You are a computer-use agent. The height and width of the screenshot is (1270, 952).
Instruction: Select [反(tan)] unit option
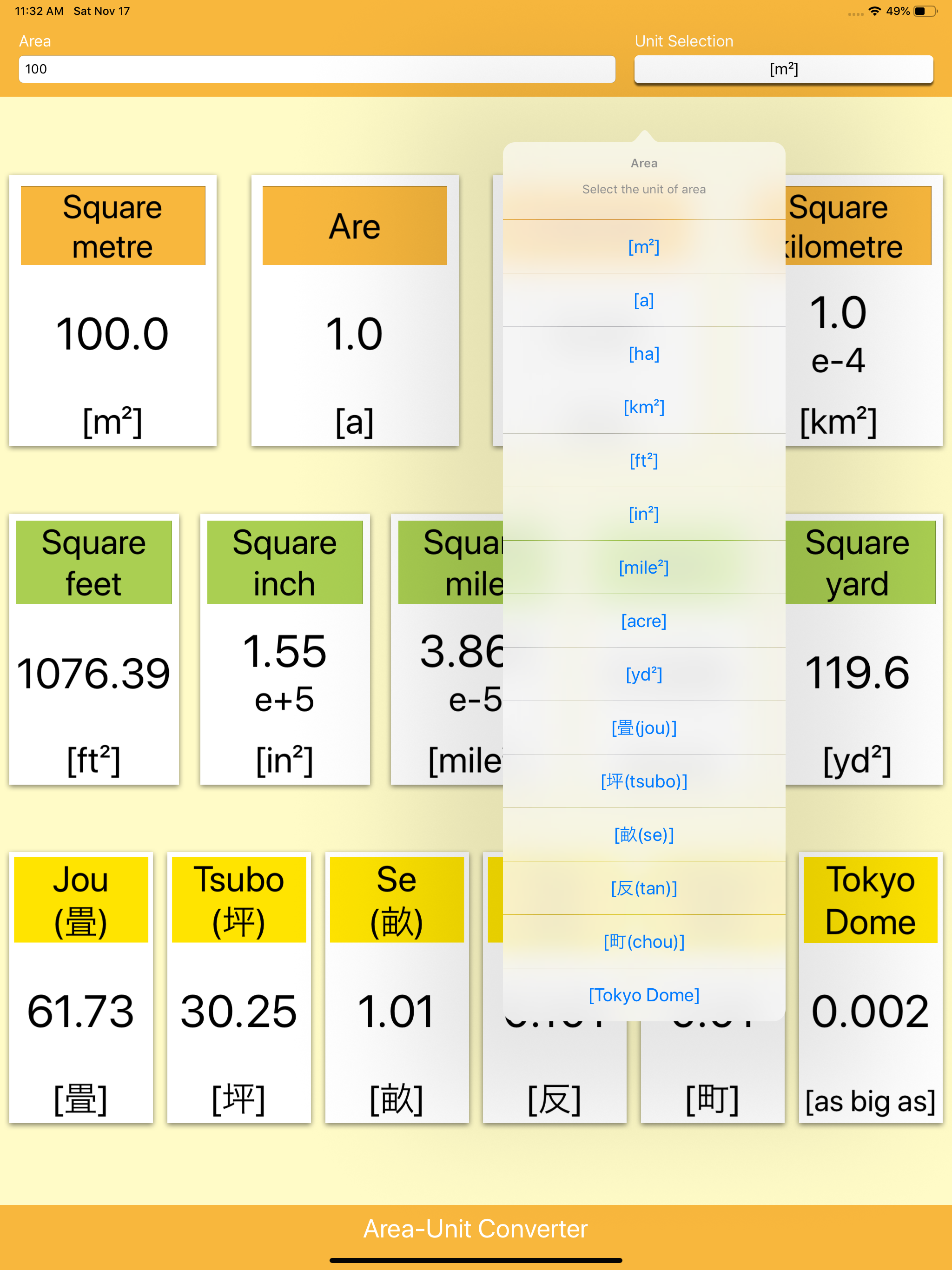[644, 887]
